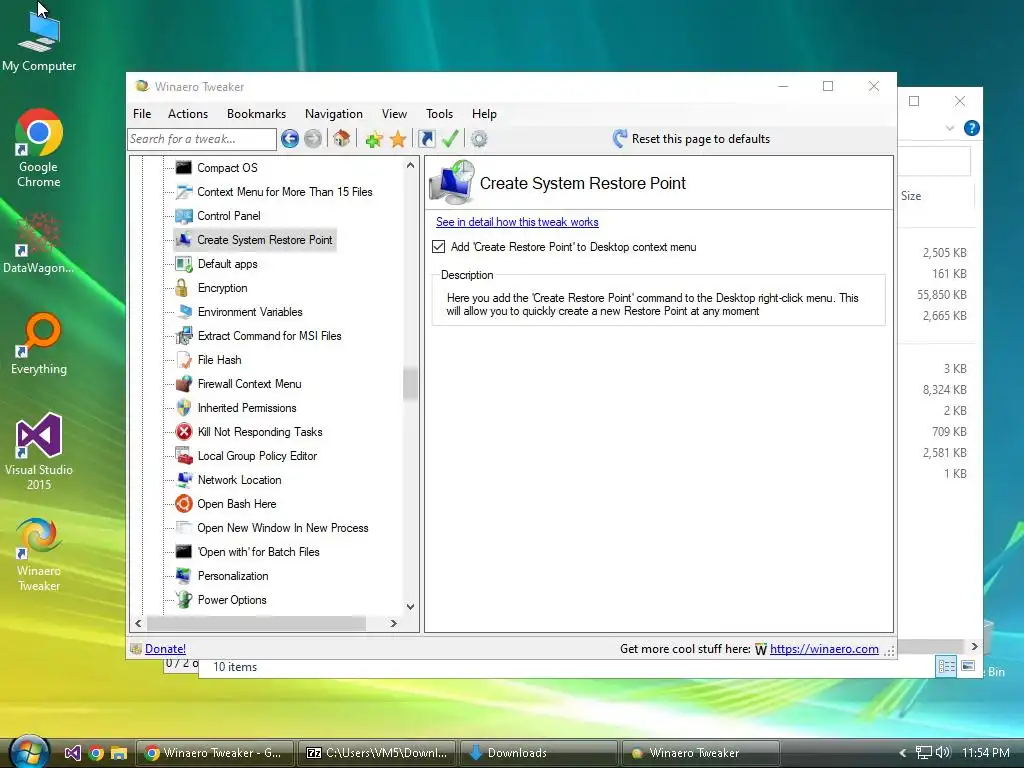Open settings via gear icon in toolbar
This screenshot has height=768, width=1024.
click(x=479, y=138)
